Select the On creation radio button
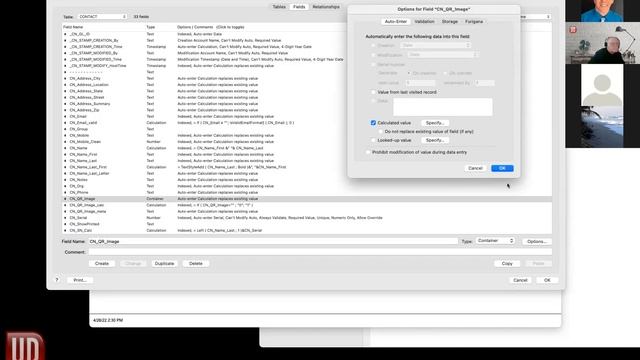 (409, 73)
